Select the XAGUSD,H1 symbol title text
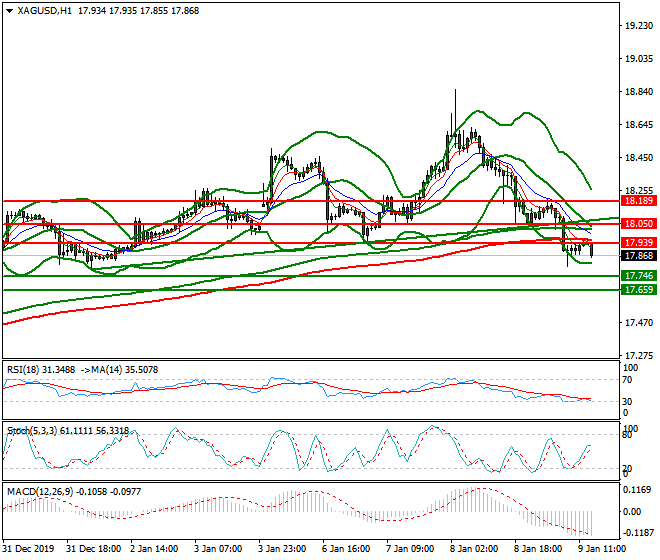The height and width of the screenshot is (560, 660). [45, 11]
